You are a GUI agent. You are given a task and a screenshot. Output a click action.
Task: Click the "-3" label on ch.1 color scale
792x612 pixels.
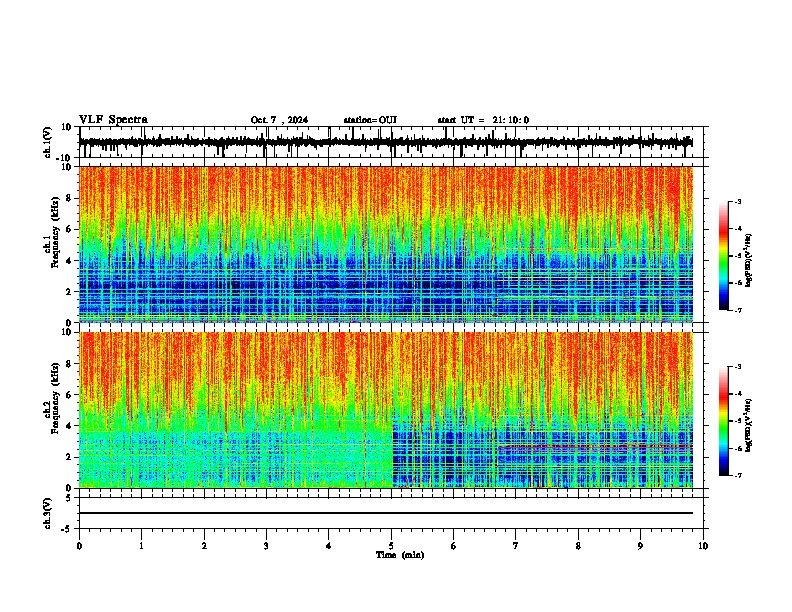(737, 202)
